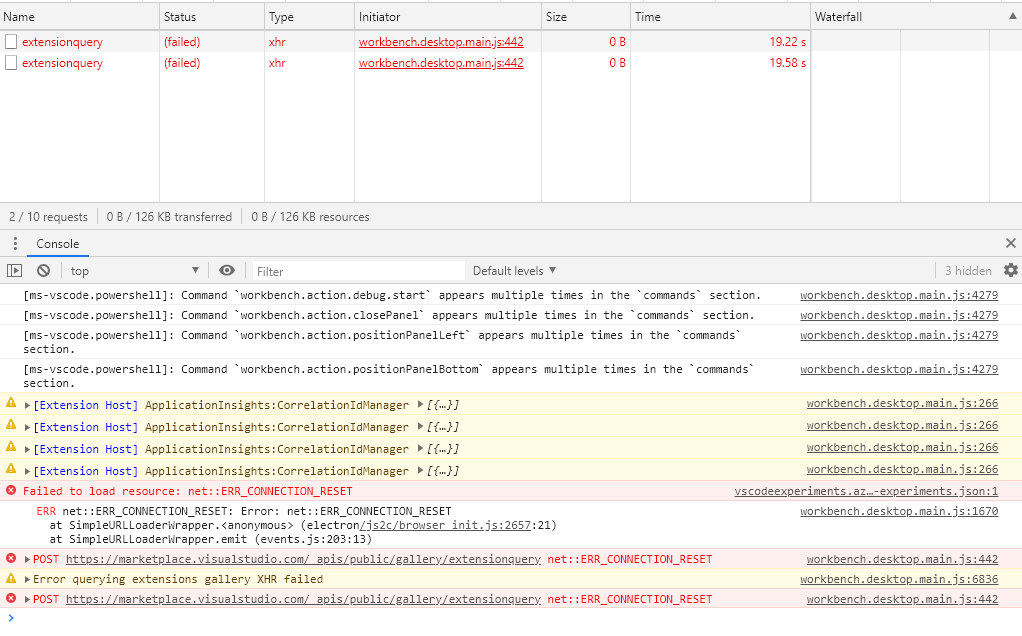The height and width of the screenshot is (636, 1022).
Task: Click the 0 B / 126 KB resources summary
Action: 310,217
